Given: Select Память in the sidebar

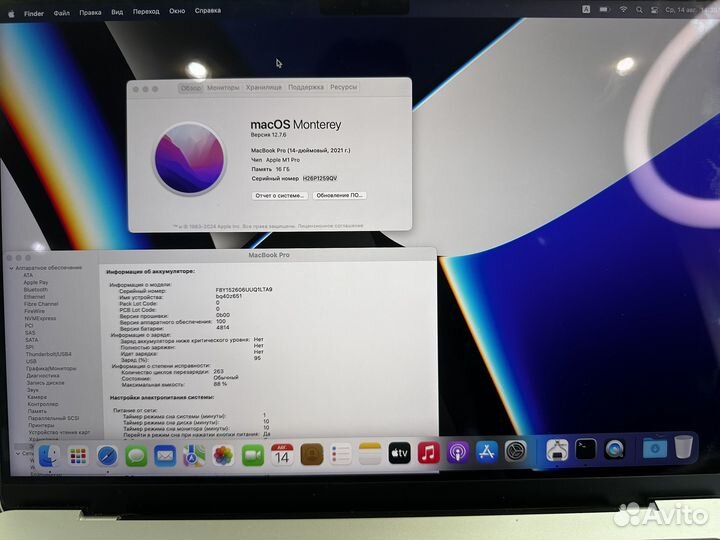Looking at the screenshot, I should (x=37, y=411).
